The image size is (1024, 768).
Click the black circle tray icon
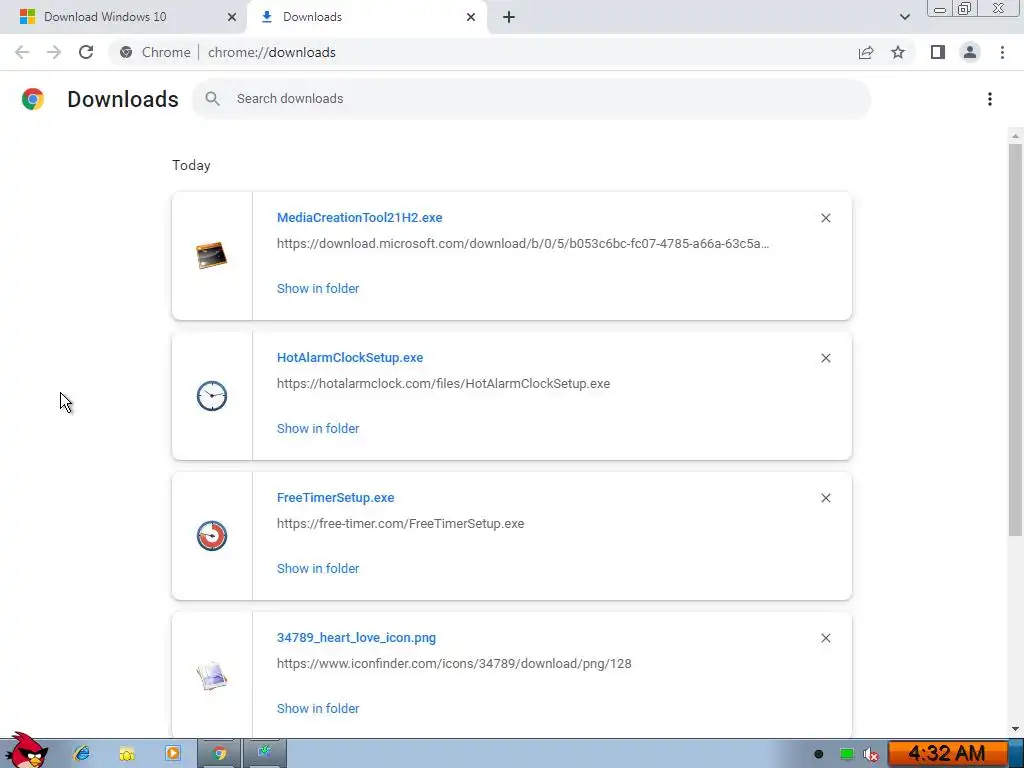(x=818, y=754)
